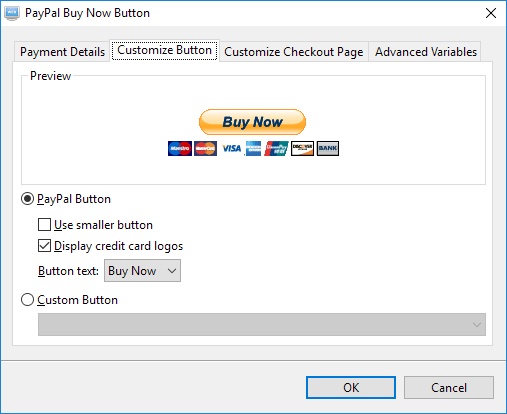Click the UnionPay logo in preview

coord(276,148)
